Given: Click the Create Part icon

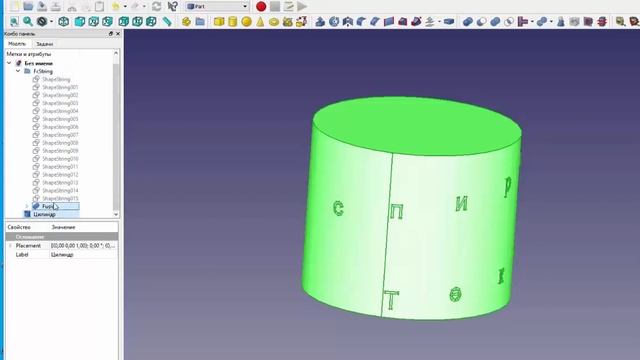Looking at the screenshot, I should pos(186,21).
